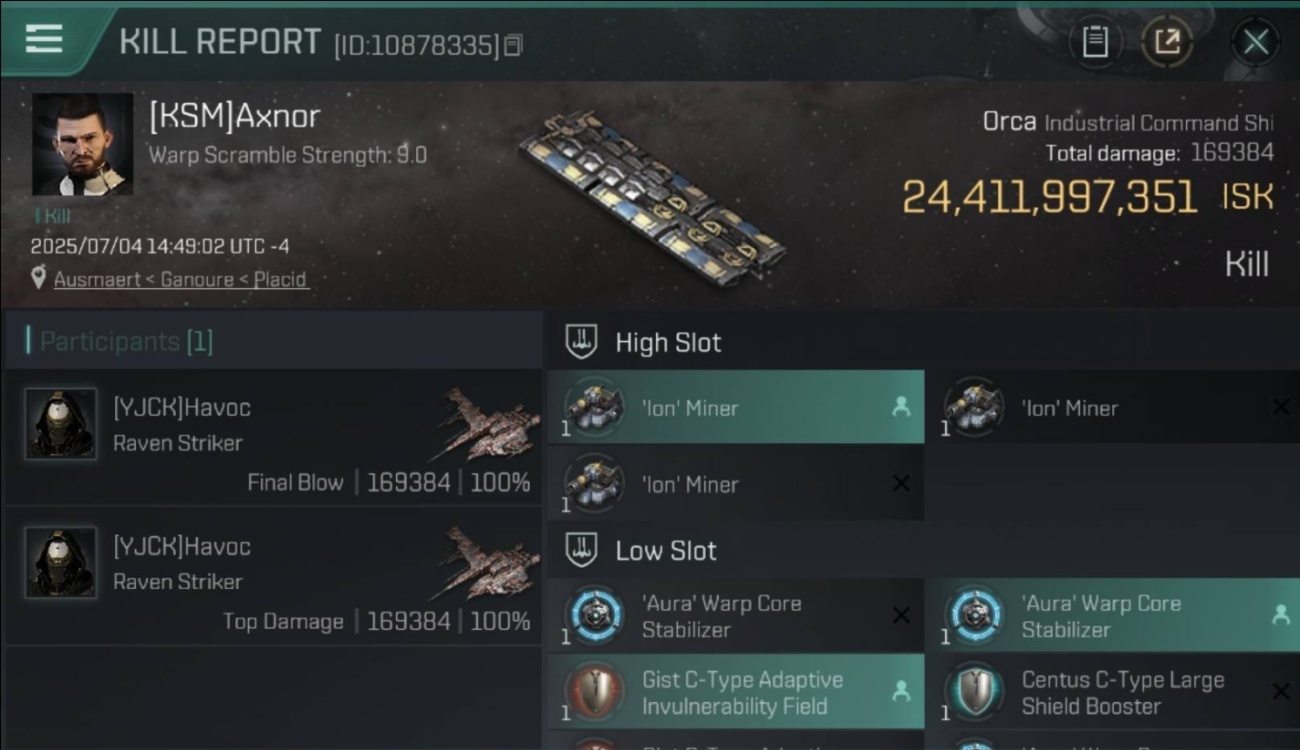Copy the kill report ID icon
Image resolution: width=1300 pixels, height=750 pixels.
513,45
